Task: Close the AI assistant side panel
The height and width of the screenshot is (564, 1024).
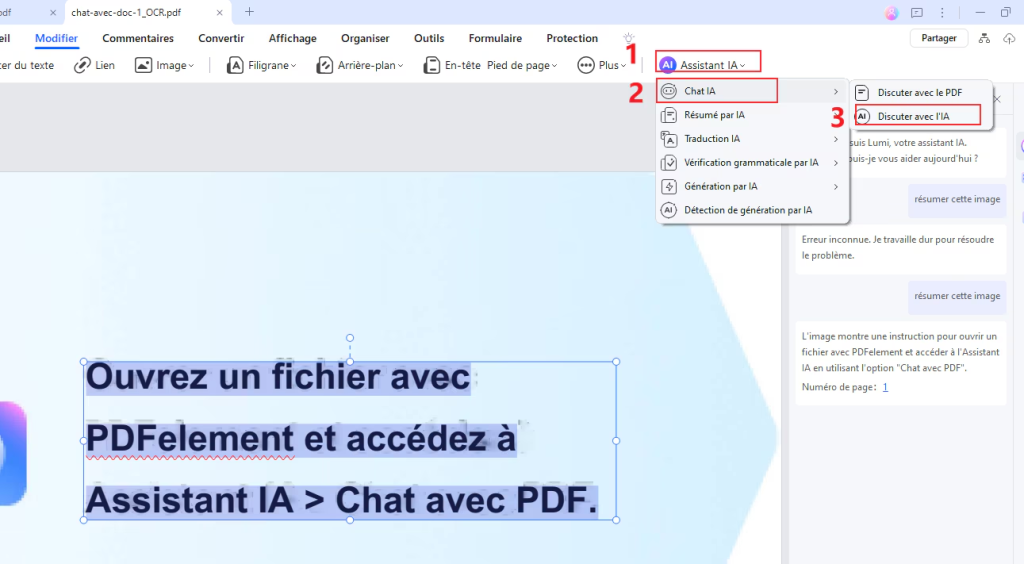Action: (997, 99)
